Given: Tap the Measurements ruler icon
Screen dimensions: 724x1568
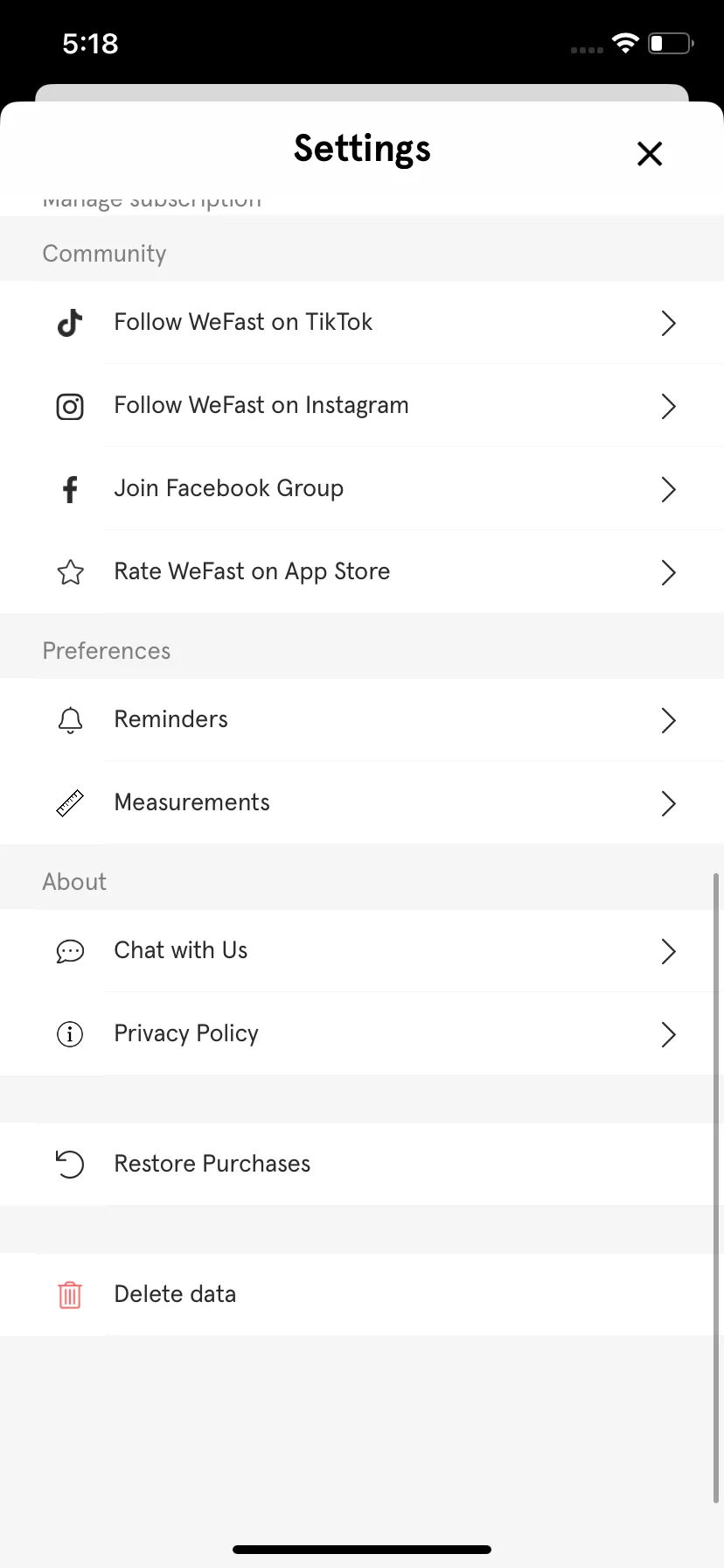Looking at the screenshot, I should click(x=70, y=803).
